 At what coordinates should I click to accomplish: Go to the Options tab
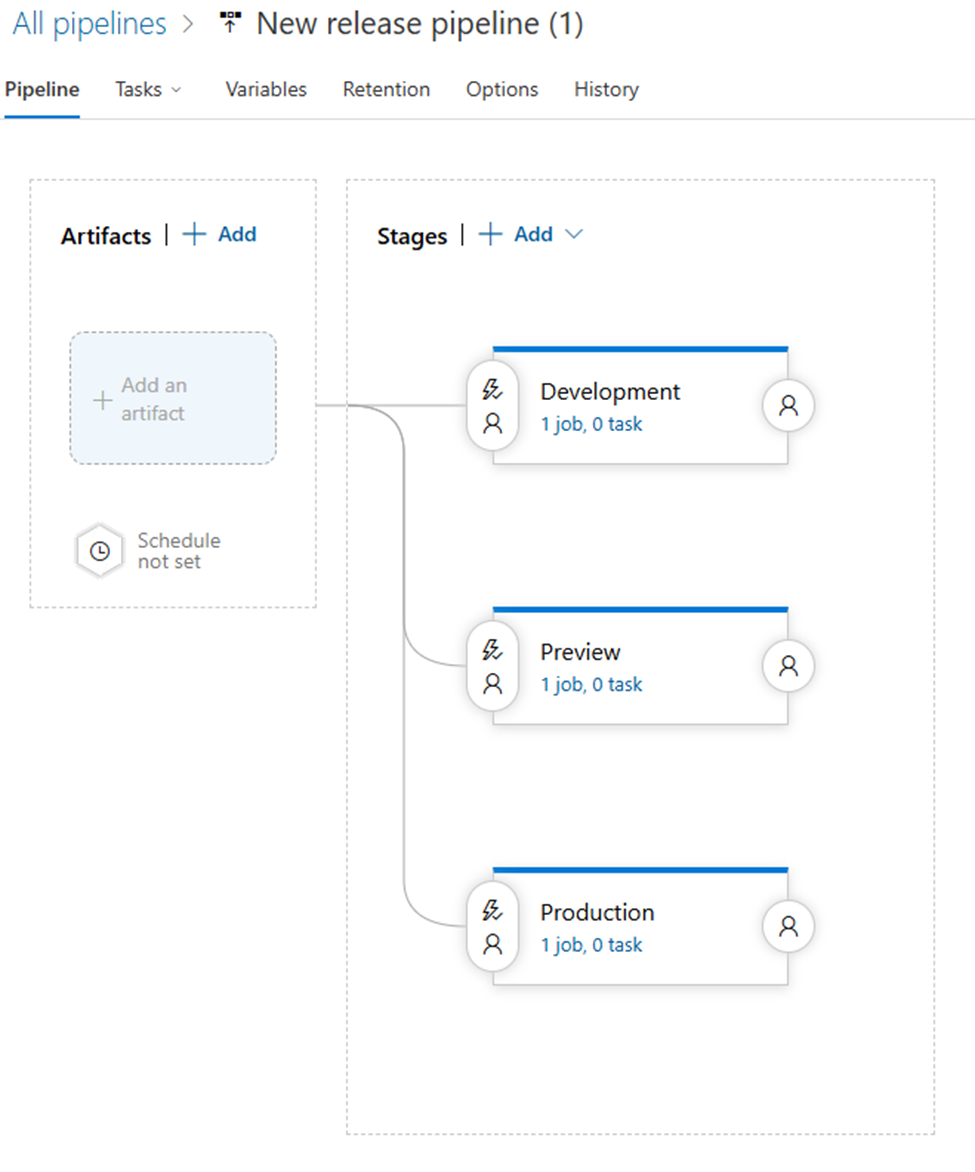[502, 89]
